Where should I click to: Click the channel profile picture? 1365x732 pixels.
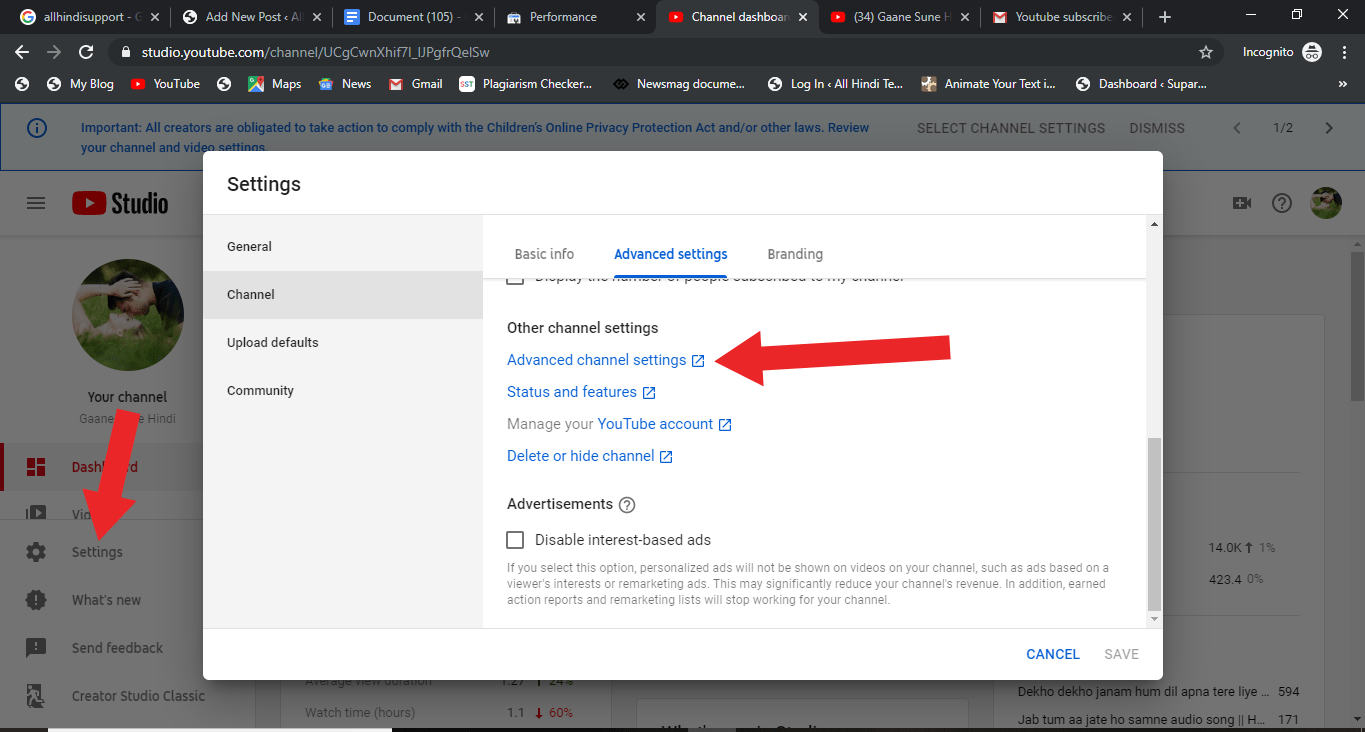128,315
